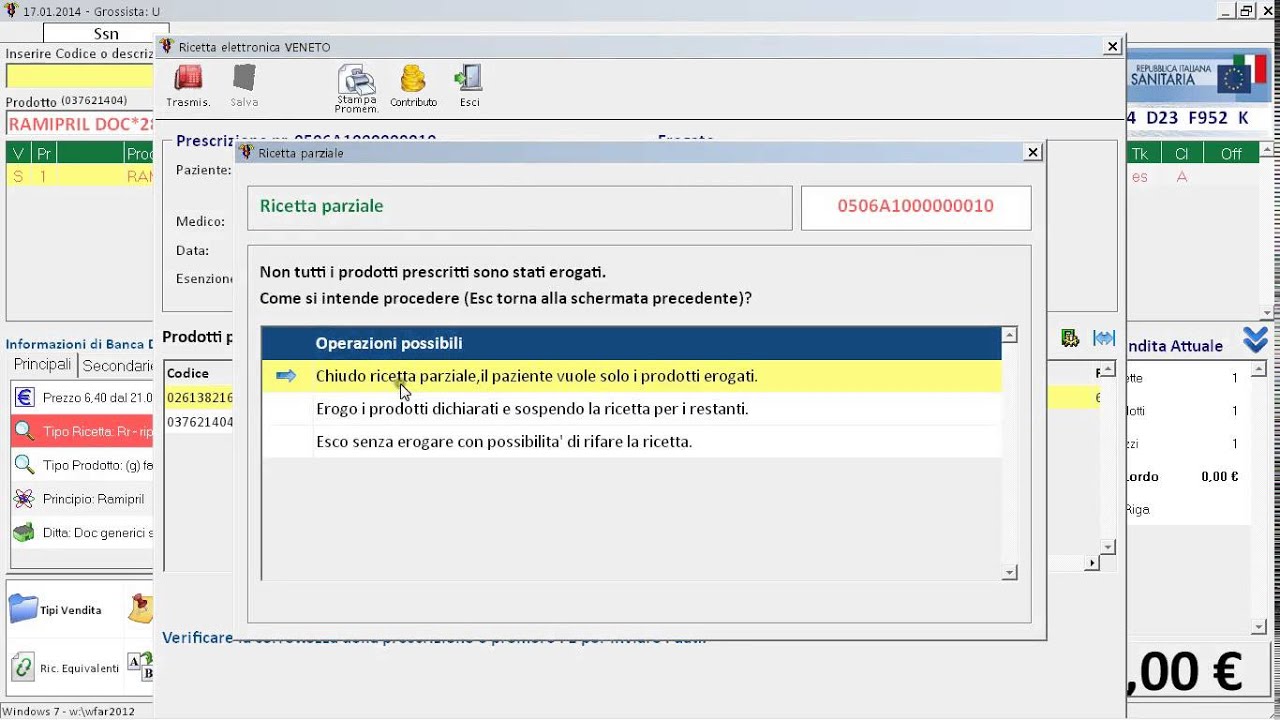Click the Prezzo euro icon
Screen dimensions: 1280x720
(x=25, y=397)
